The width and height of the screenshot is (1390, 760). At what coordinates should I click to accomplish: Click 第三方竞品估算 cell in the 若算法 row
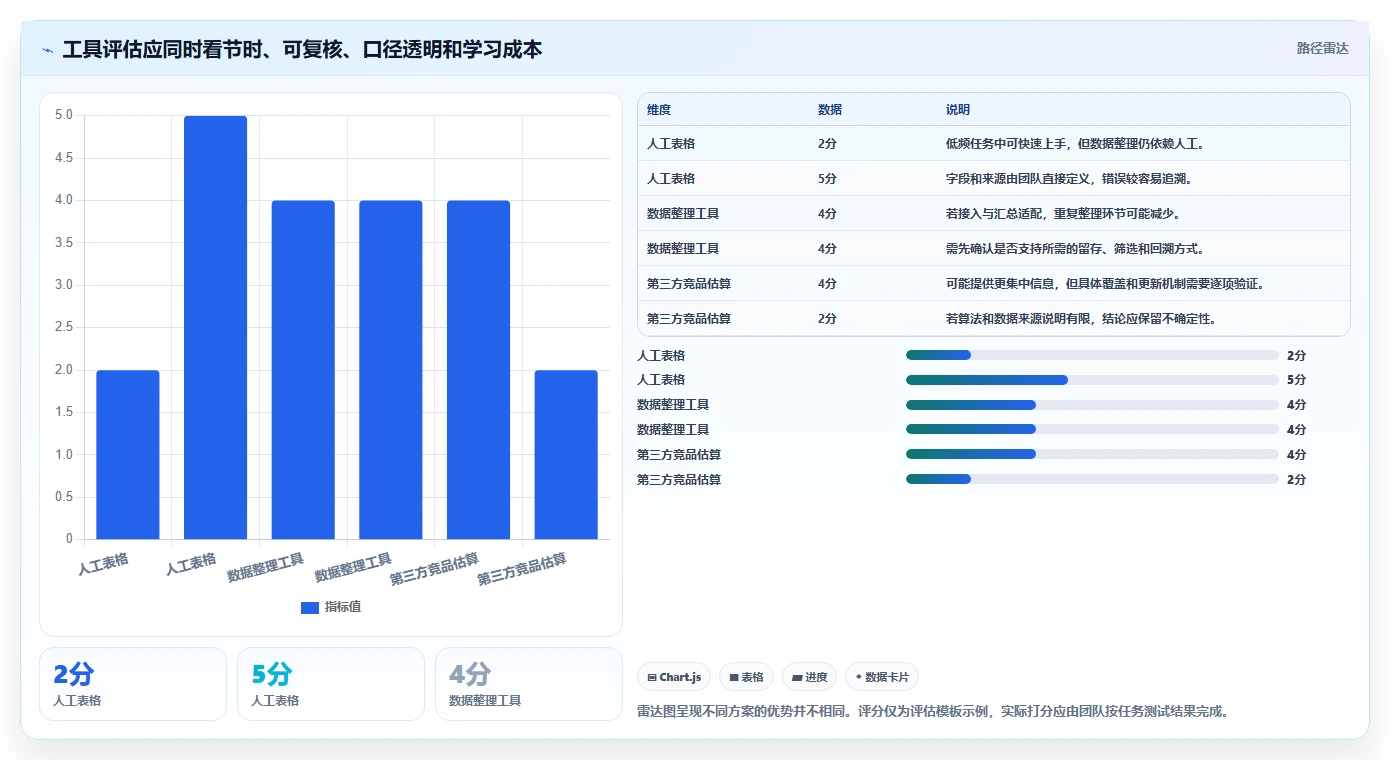click(x=689, y=319)
